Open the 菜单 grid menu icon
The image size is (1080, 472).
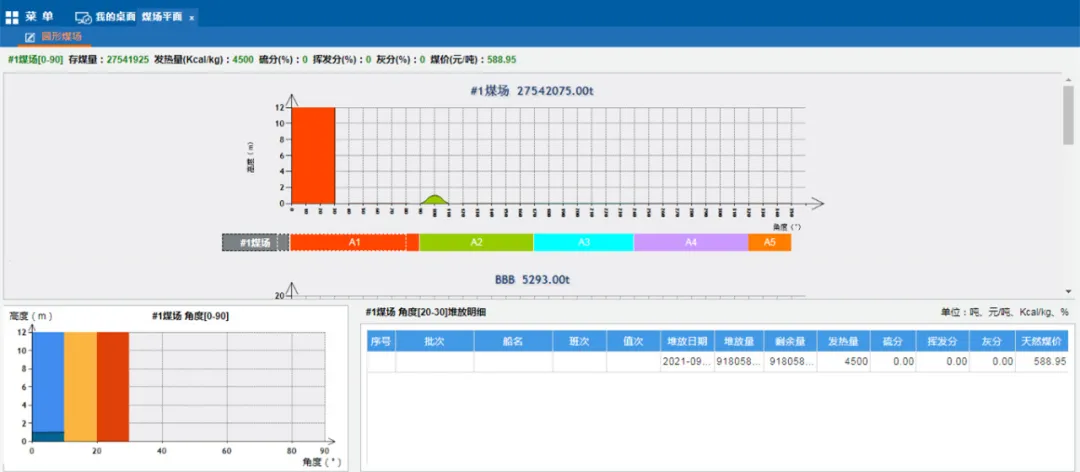12,18
